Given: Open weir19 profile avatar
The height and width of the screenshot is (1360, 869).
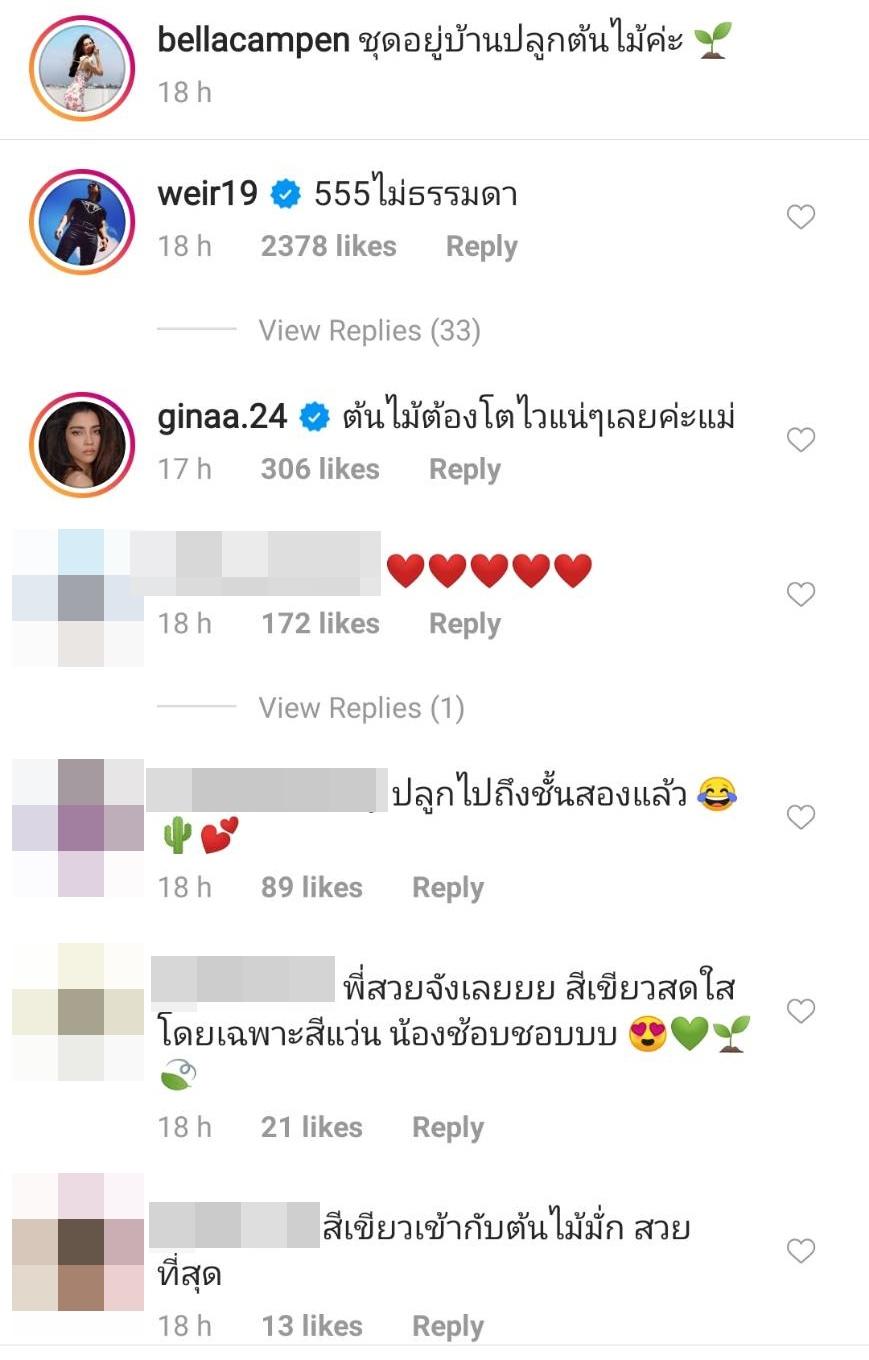Looking at the screenshot, I should (82, 221).
